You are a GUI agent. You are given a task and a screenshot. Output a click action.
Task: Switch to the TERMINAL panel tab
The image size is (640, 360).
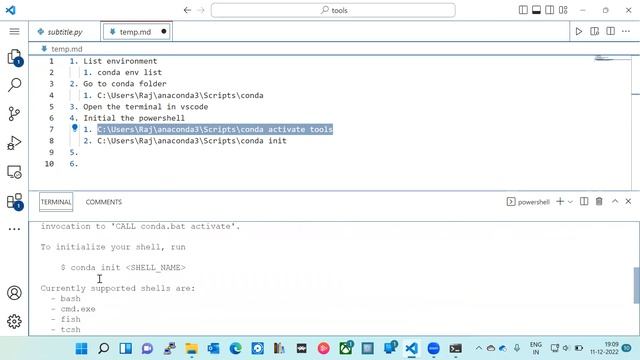click(56, 202)
